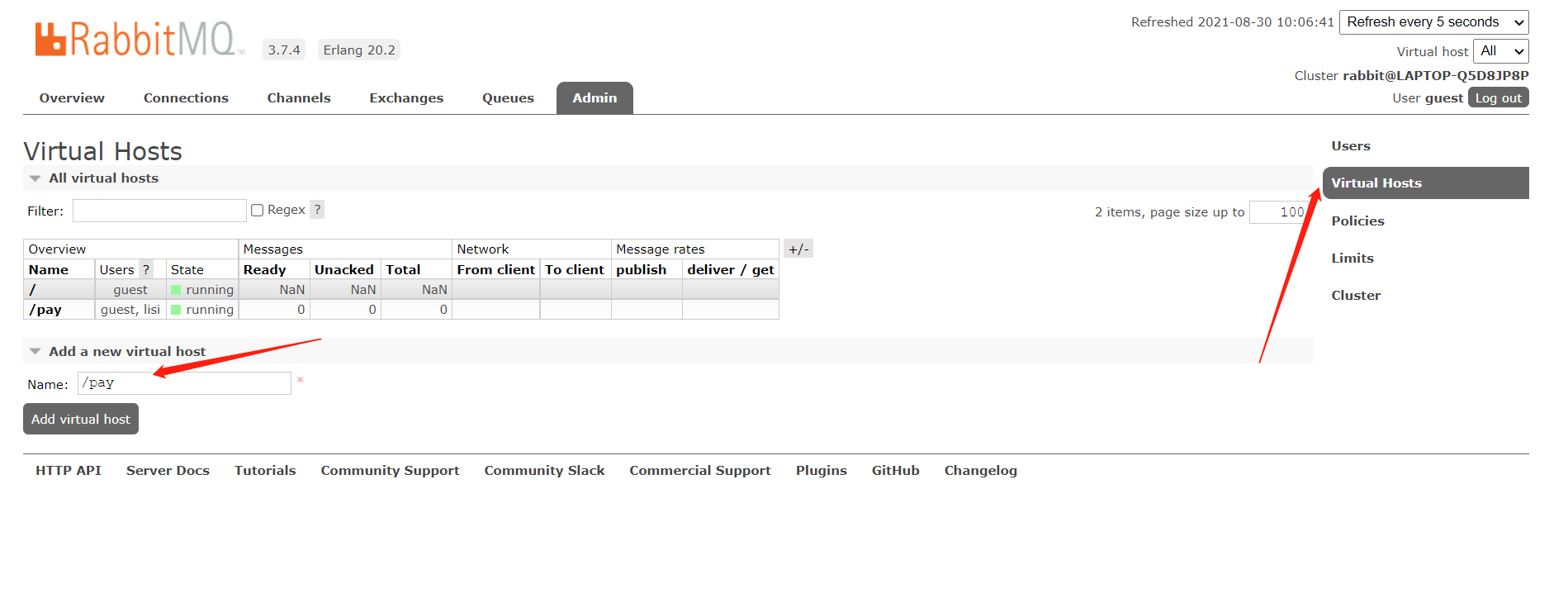Click the running state of / row
The height and width of the screenshot is (598, 1568).
coord(202,290)
